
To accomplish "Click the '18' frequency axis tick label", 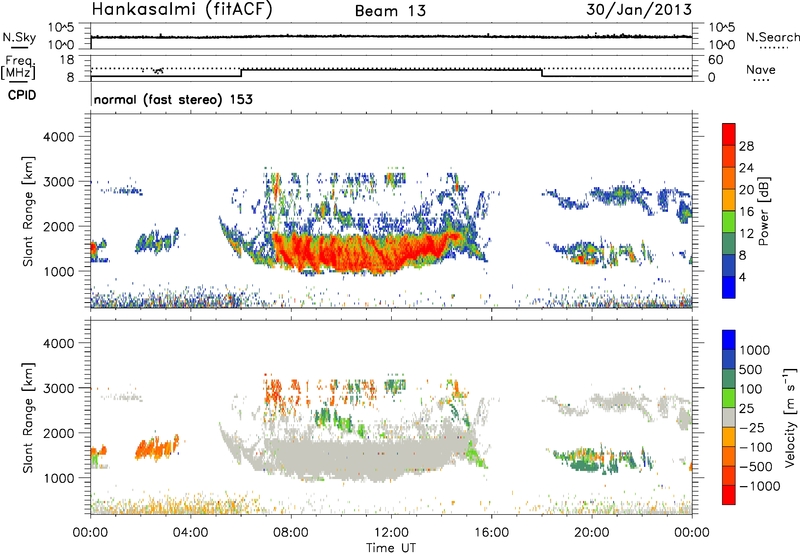I will tap(67, 60).
